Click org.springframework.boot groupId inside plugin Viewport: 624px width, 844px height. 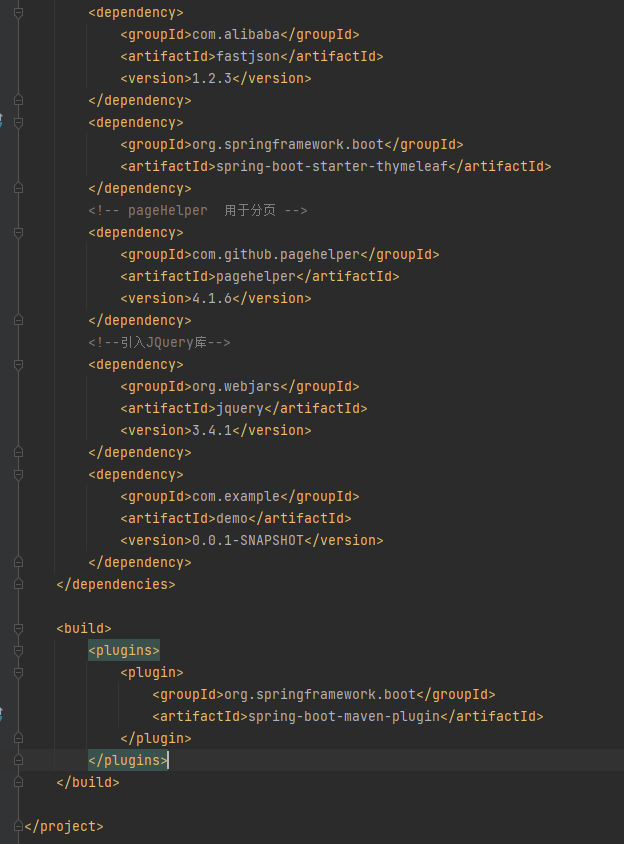click(324, 695)
